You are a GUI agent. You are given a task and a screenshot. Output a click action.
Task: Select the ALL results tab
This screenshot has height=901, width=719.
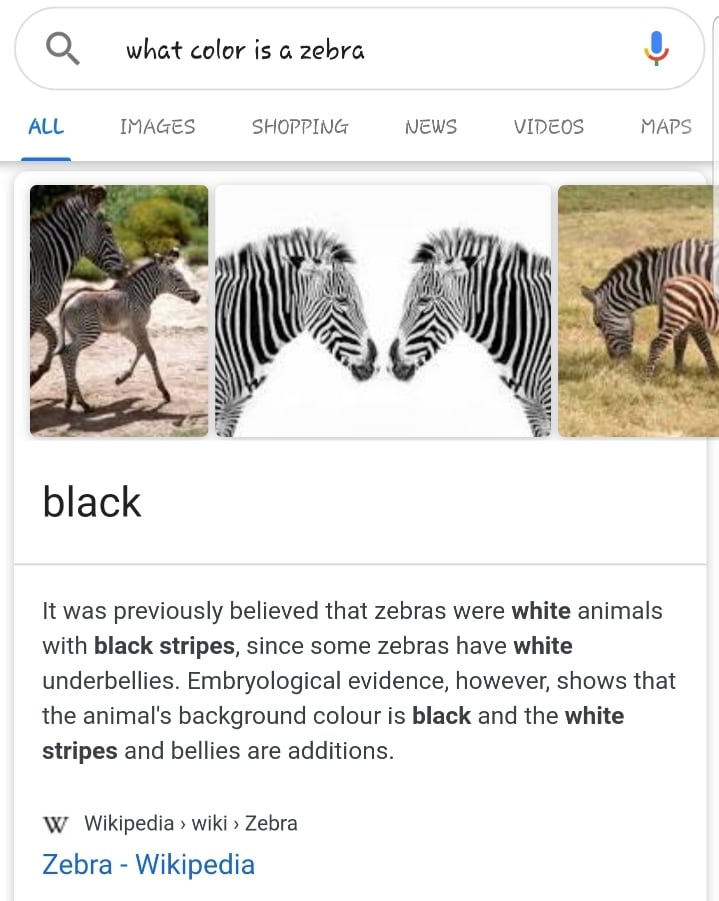(46, 126)
